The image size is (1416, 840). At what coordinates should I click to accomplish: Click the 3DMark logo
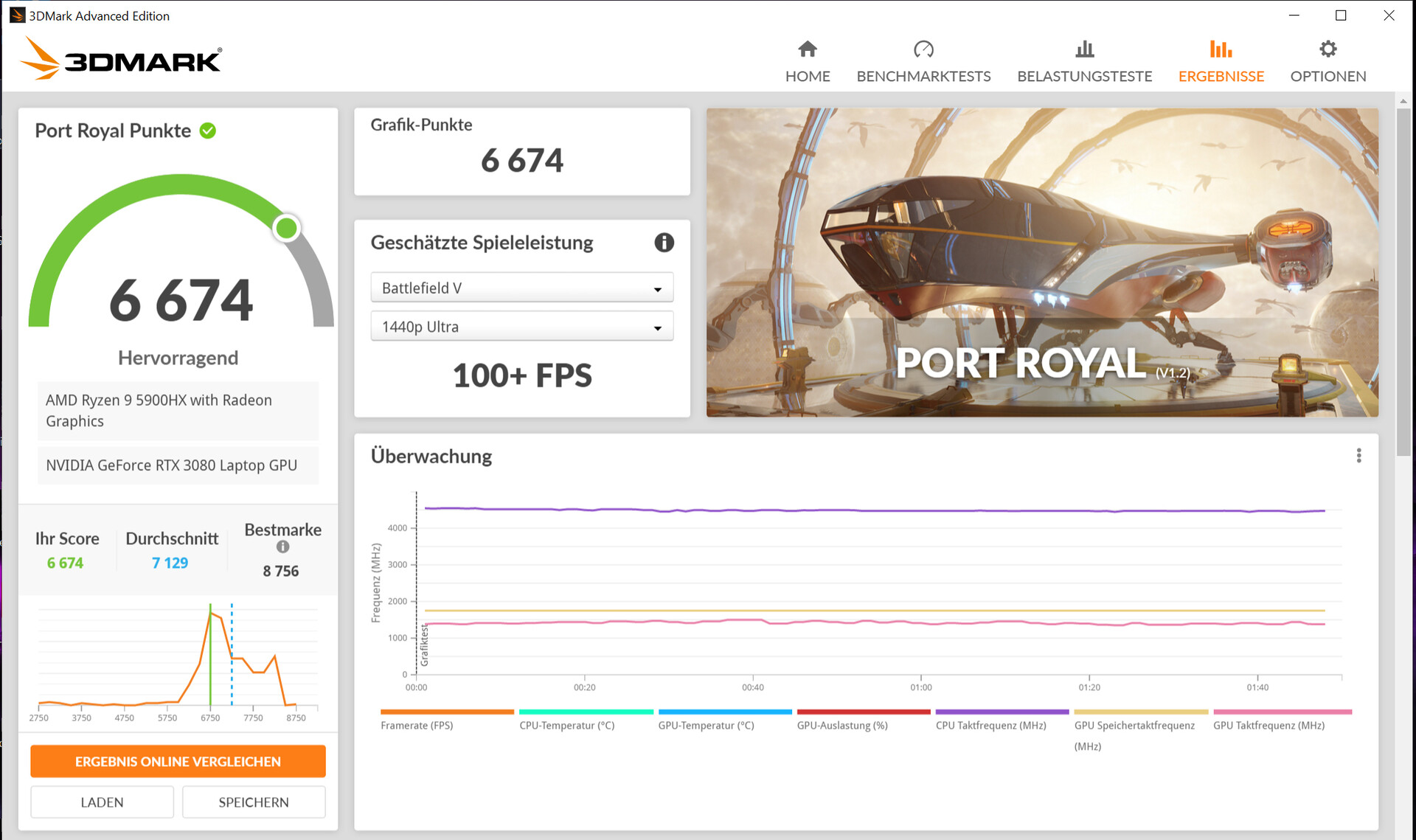pos(122,59)
